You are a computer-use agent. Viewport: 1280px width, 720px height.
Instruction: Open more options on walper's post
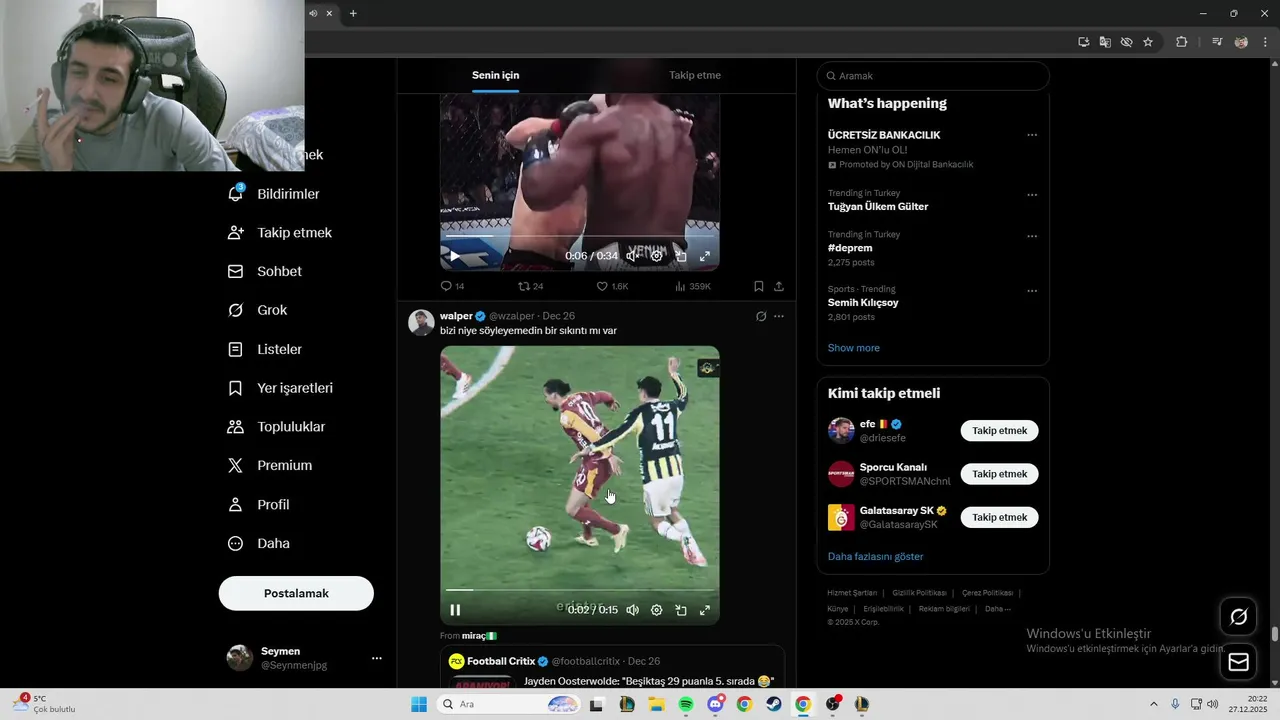(779, 316)
